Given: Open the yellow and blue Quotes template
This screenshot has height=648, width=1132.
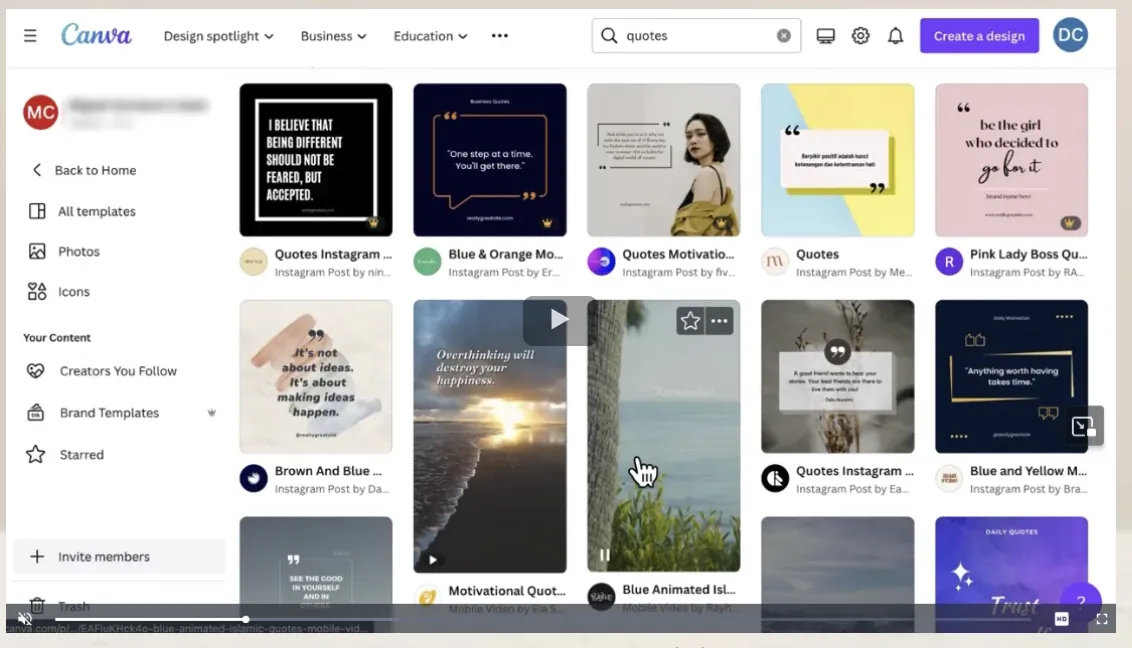Looking at the screenshot, I should (x=837, y=159).
